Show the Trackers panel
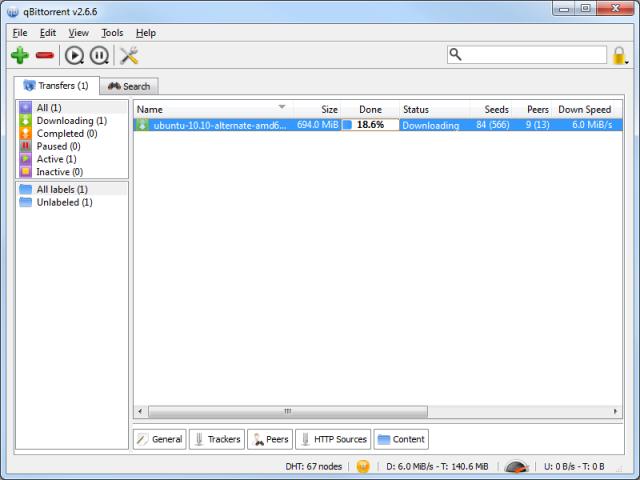640x480 pixels. (216, 439)
